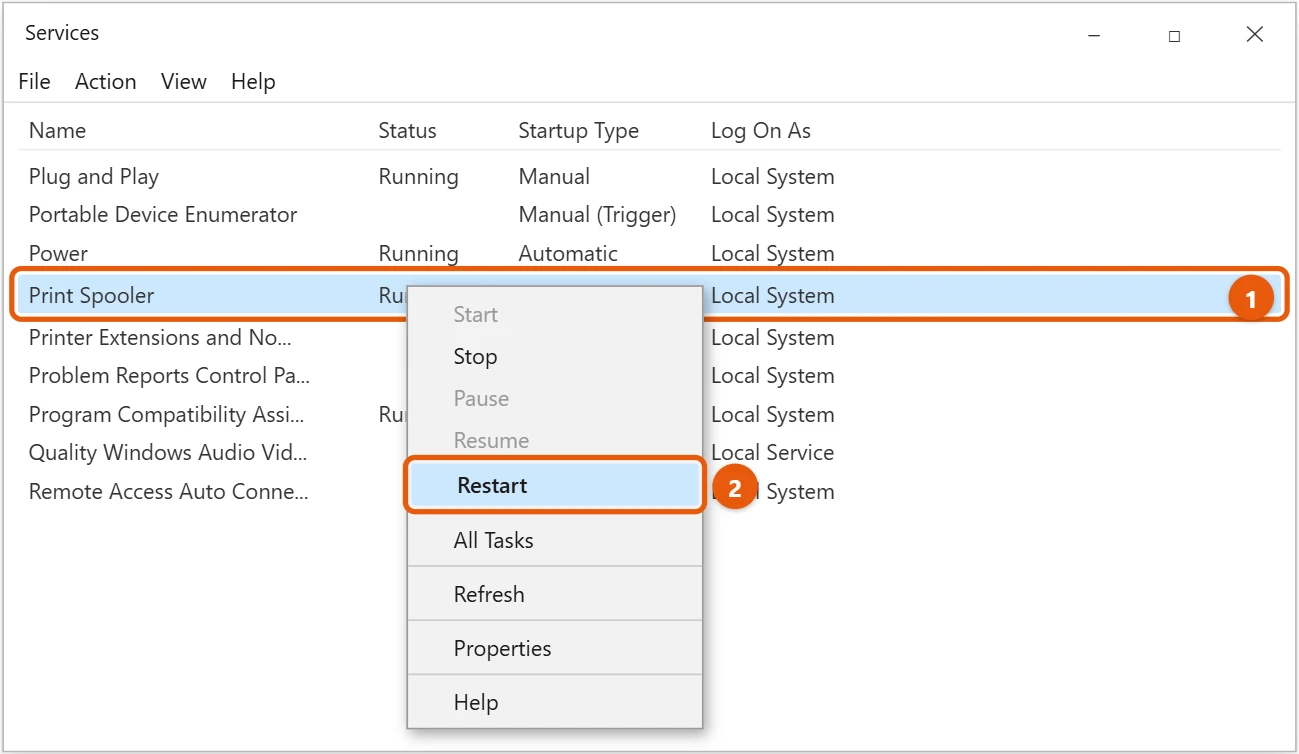This screenshot has width=1299, height=754.
Task: Sort by the Log On As column header
Action: [761, 131]
